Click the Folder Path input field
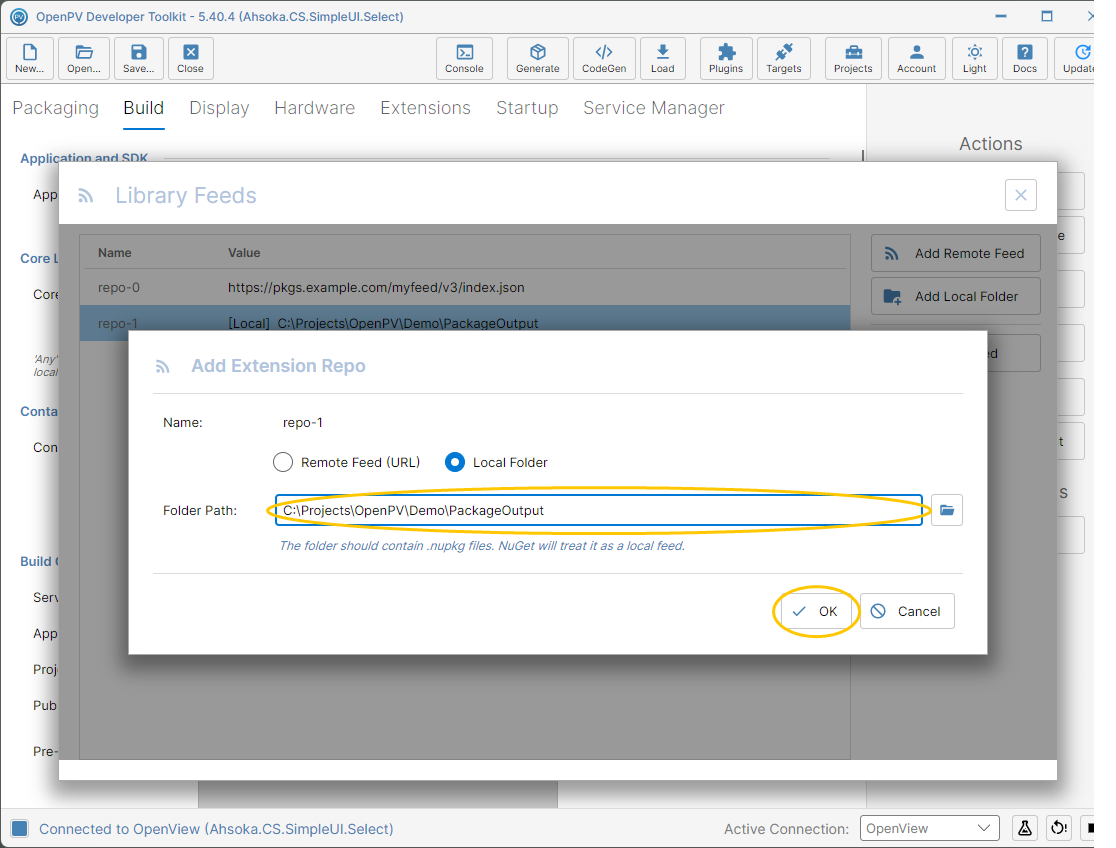Image resolution: width=1116 pixels, height=848 pixels. [x=599, y=511]
